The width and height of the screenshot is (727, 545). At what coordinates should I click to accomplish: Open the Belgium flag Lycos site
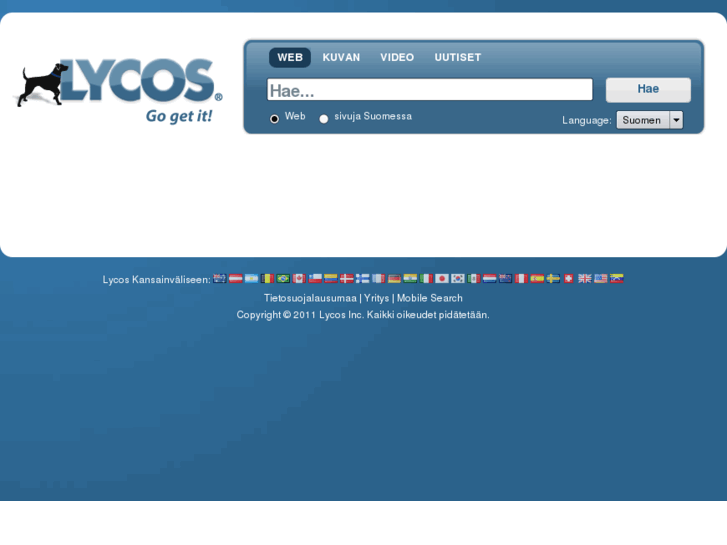click(x=268, y=278)
